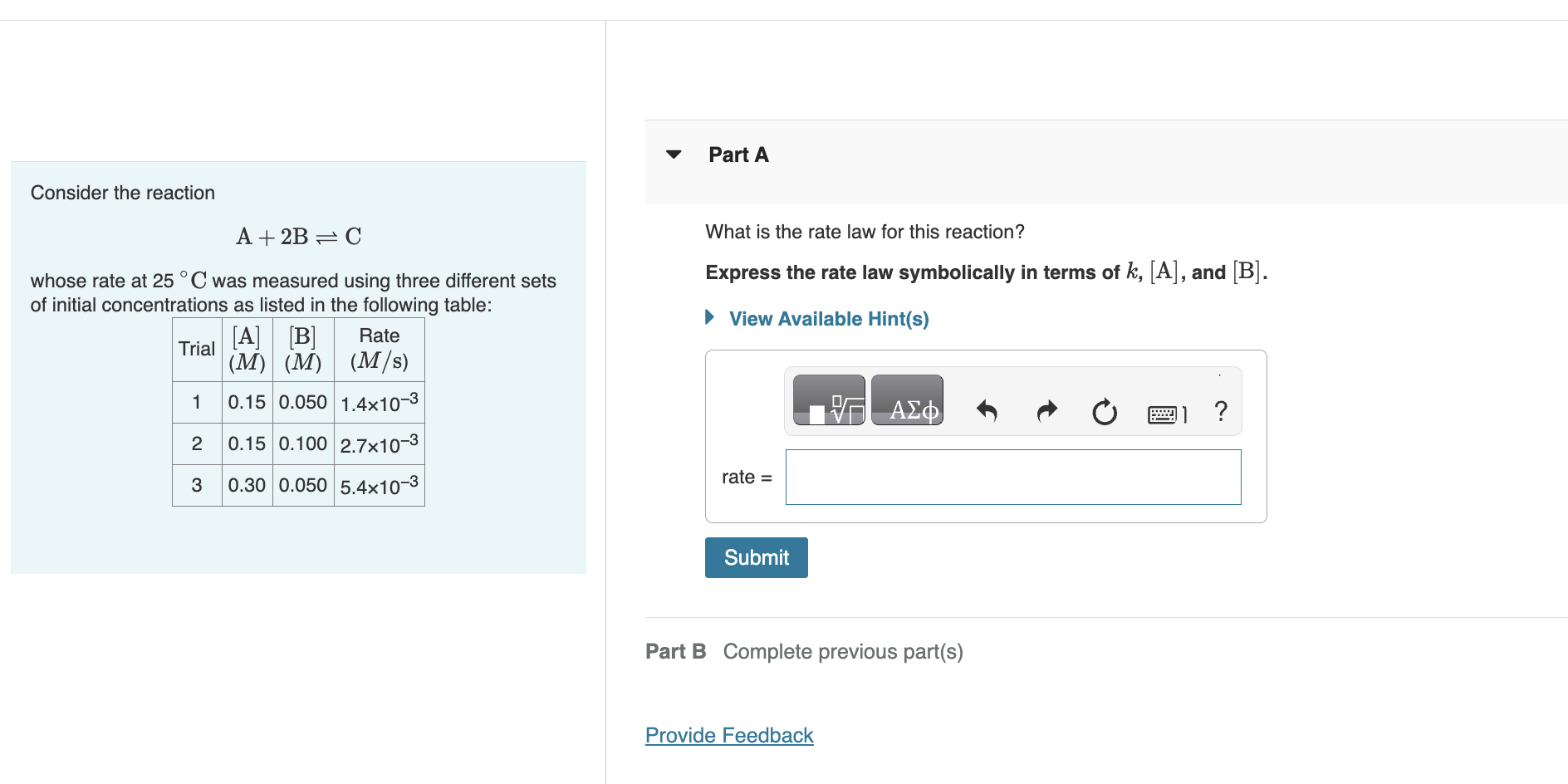Open the keyboard shortcuts panel

1163,413
